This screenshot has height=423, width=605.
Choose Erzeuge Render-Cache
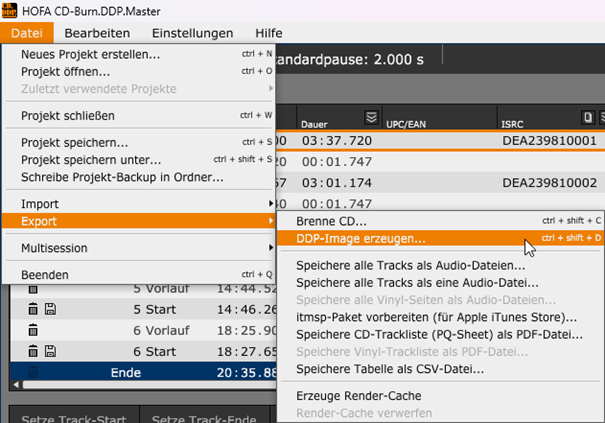[441, 396]
